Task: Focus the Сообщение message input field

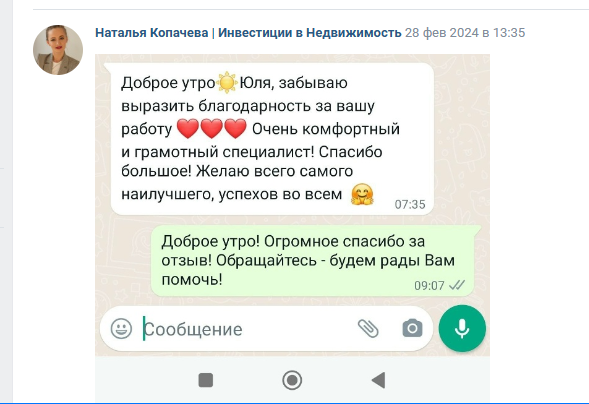Action: [248, 329]
